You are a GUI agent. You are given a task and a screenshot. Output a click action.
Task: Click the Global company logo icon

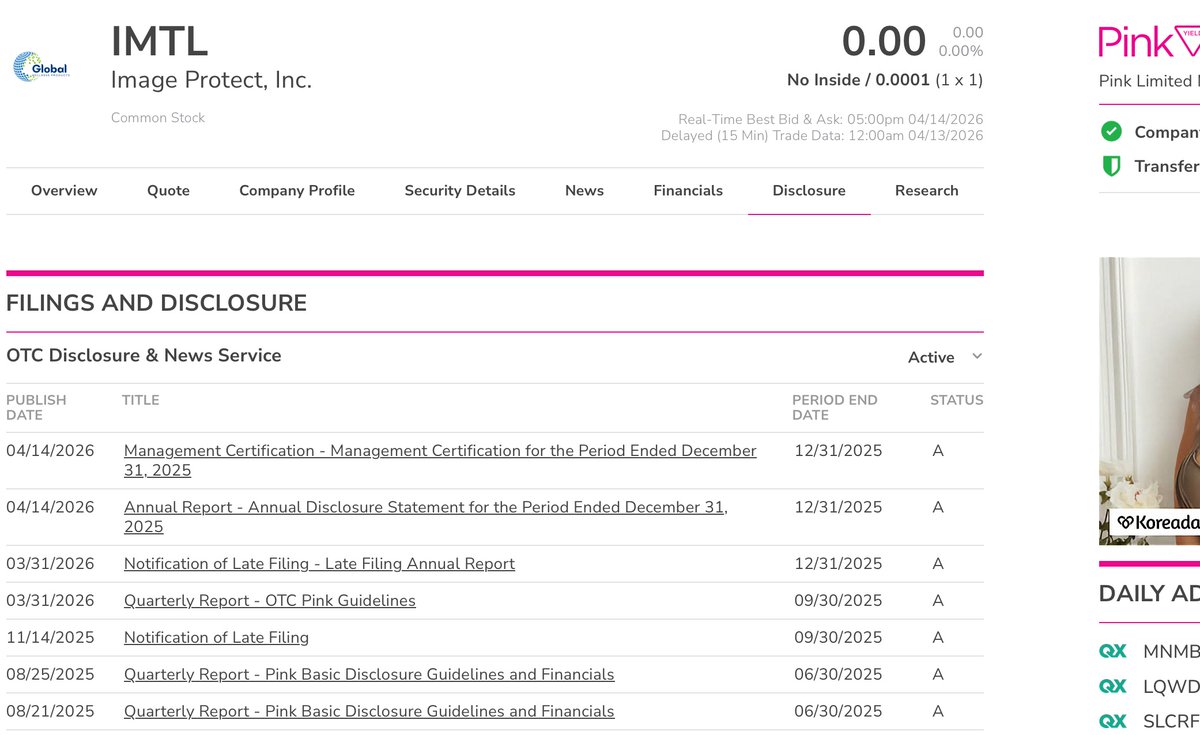click(x=40, y=67)
